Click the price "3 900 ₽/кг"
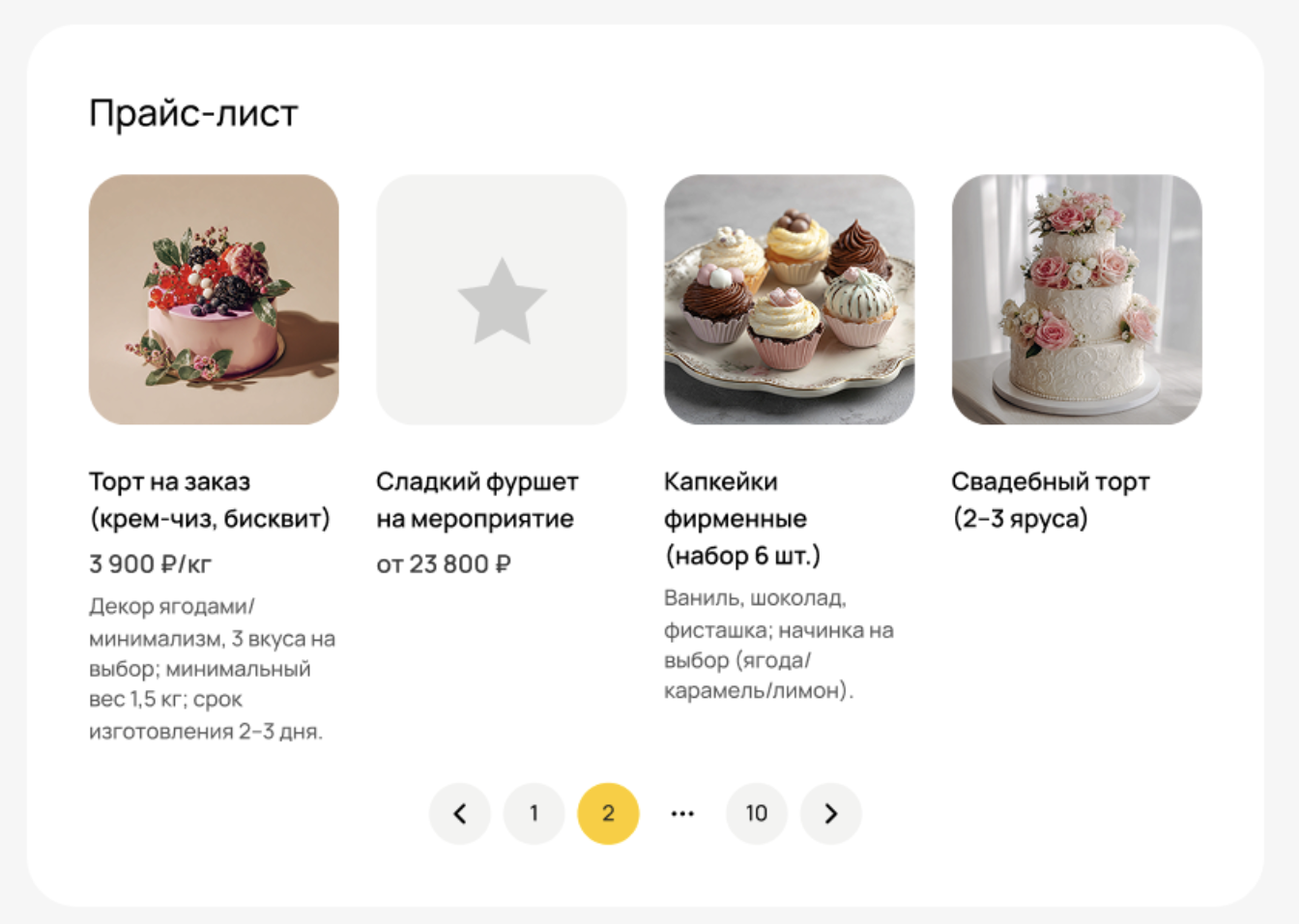1299x924 pixels. (x=150, y=564)
